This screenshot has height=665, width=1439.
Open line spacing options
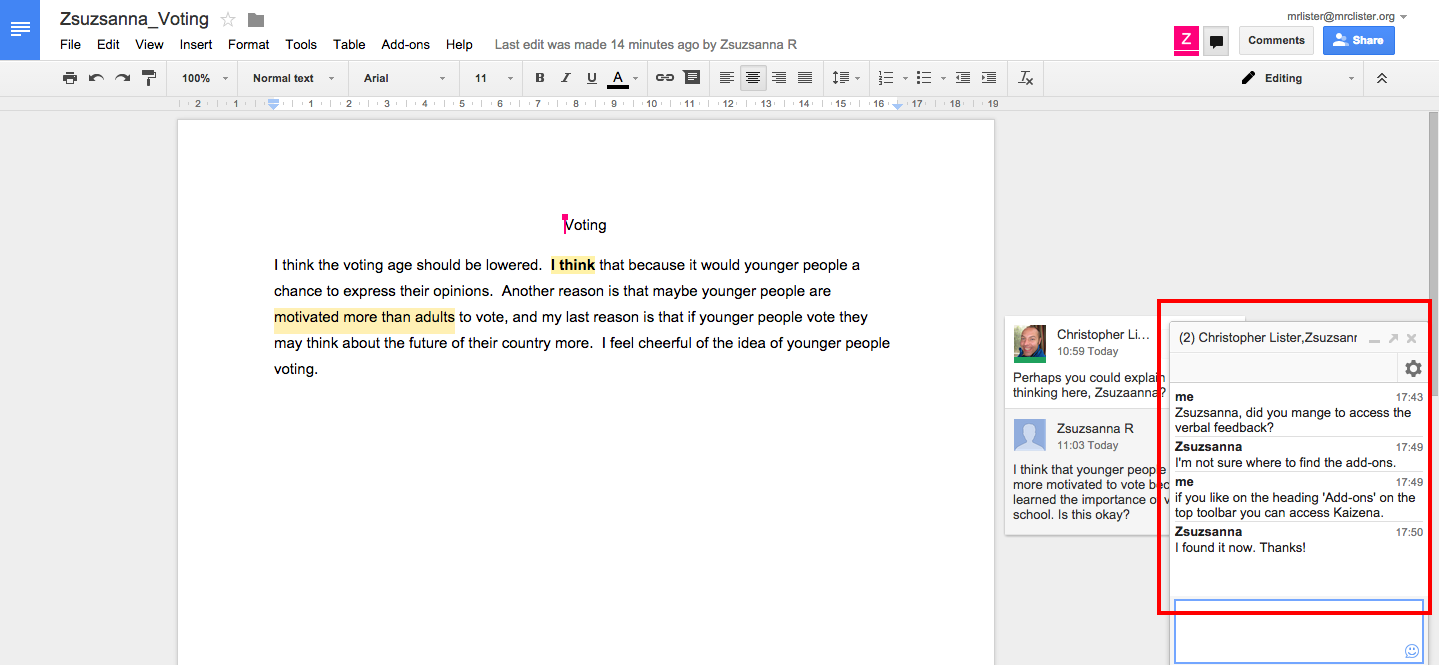click(x=845, y=78)
